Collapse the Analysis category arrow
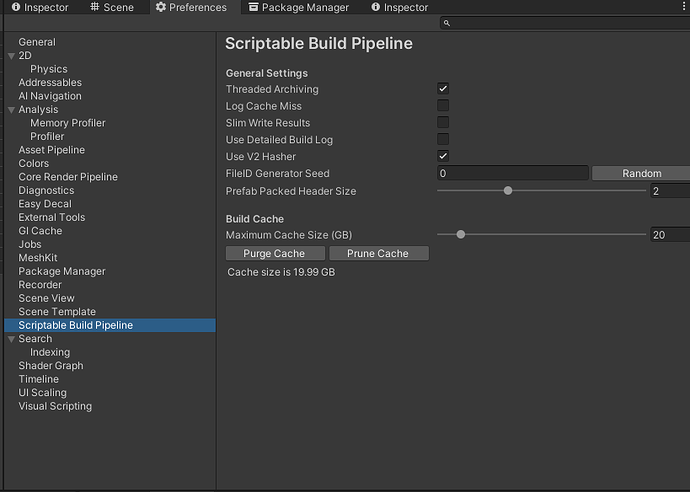The height and width of the screenshot is (492, 690). pyautogui.click(x=11, y=110)
